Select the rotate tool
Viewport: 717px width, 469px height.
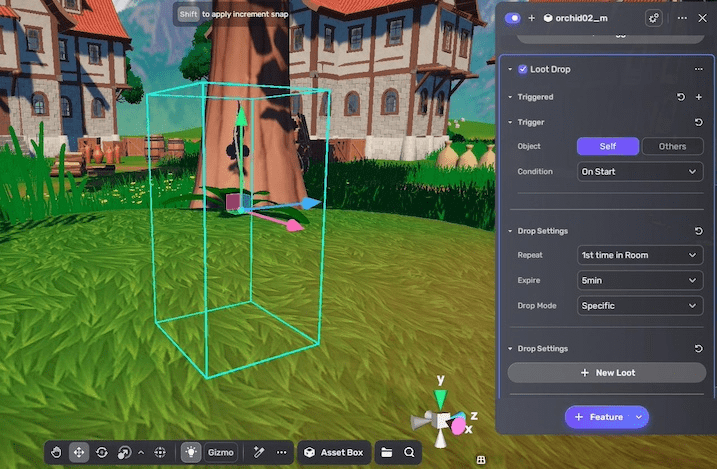[101, 452]
